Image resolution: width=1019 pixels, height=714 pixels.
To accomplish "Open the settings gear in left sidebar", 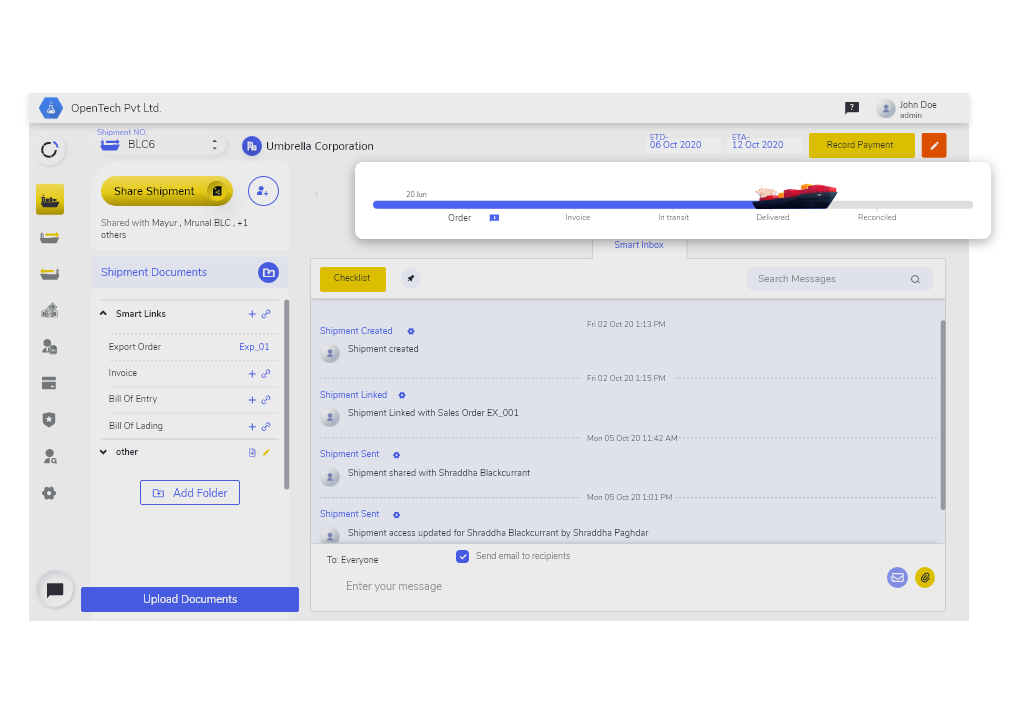I will pos(49,493).
